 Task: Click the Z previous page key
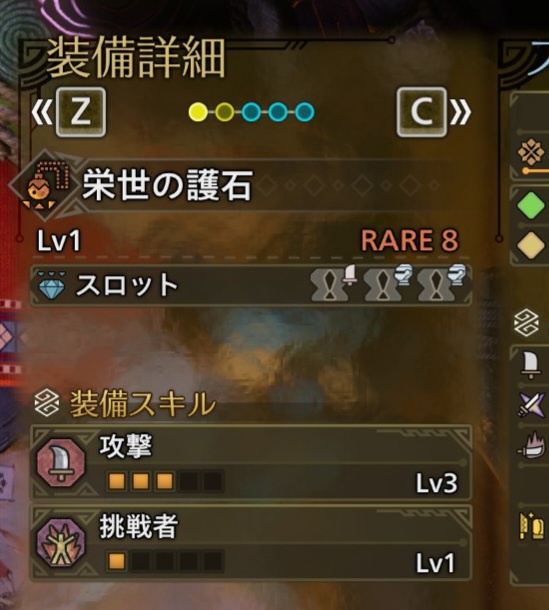point(81,112)
